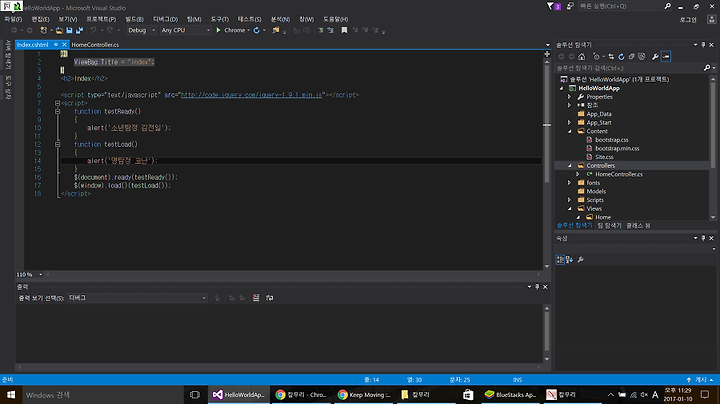Pin the Index.cshtml tab
Screen dimensions: 720x404
[56, 45]
